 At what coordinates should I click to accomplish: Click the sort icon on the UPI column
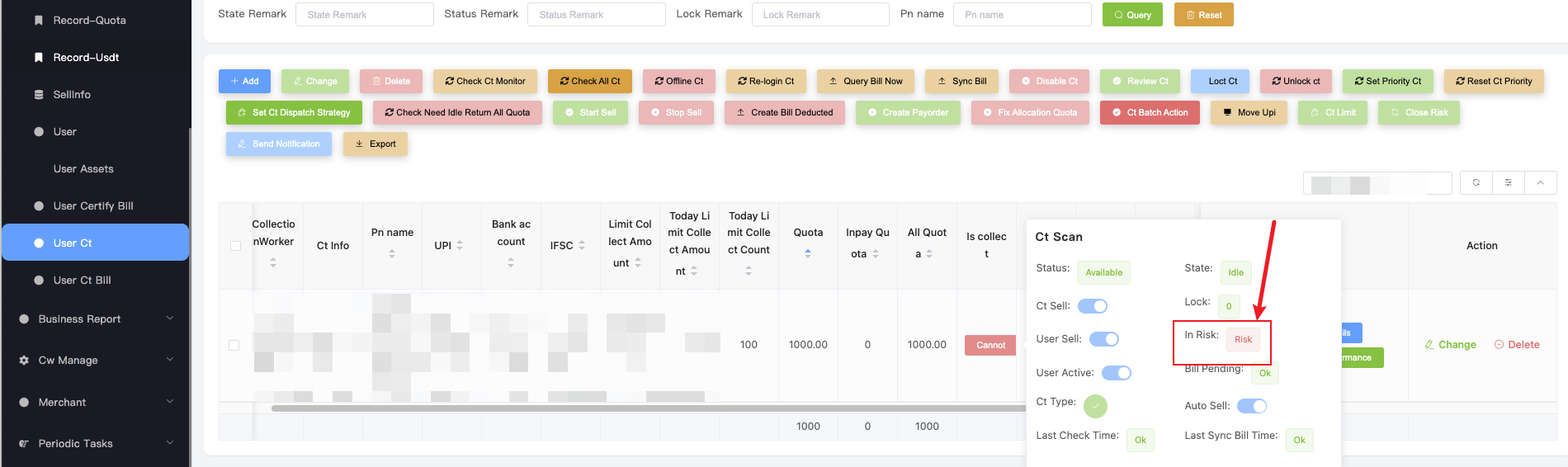[460, 246]
